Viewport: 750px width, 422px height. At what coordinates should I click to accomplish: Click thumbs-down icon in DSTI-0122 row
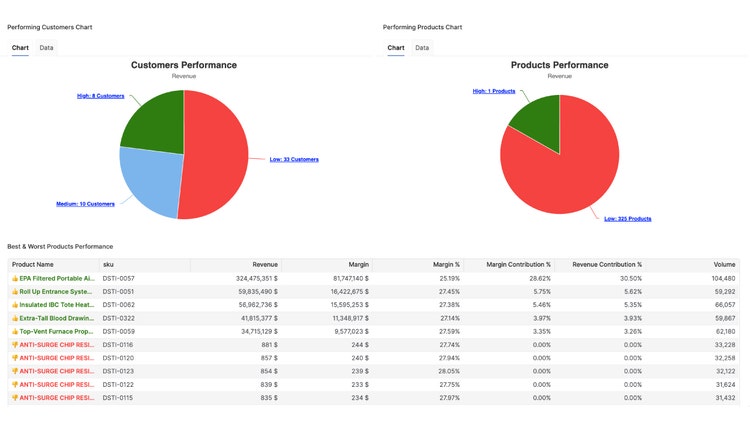15,385
